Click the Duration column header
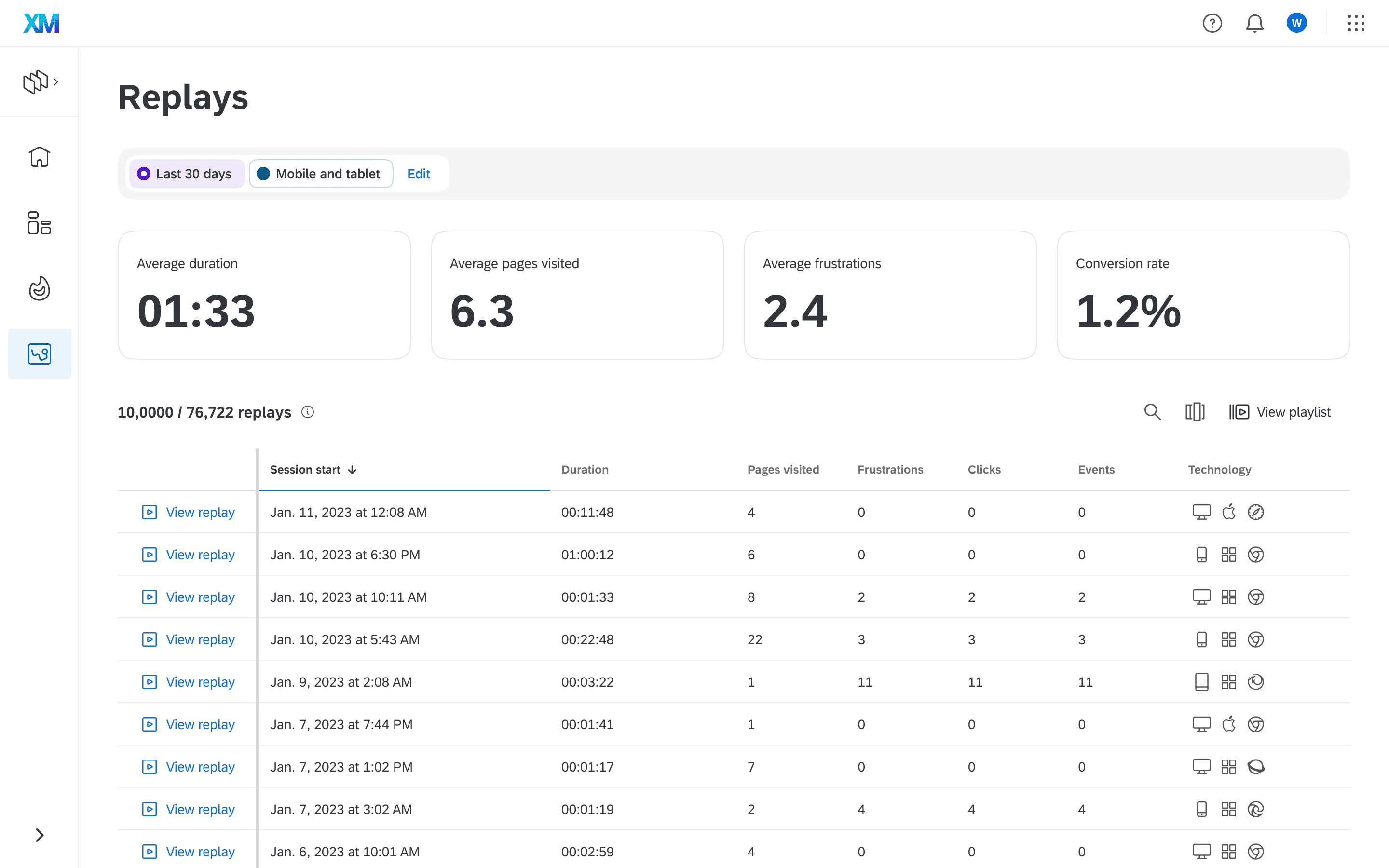Viewport: 1389px width, 868px height. click(585, 470)
